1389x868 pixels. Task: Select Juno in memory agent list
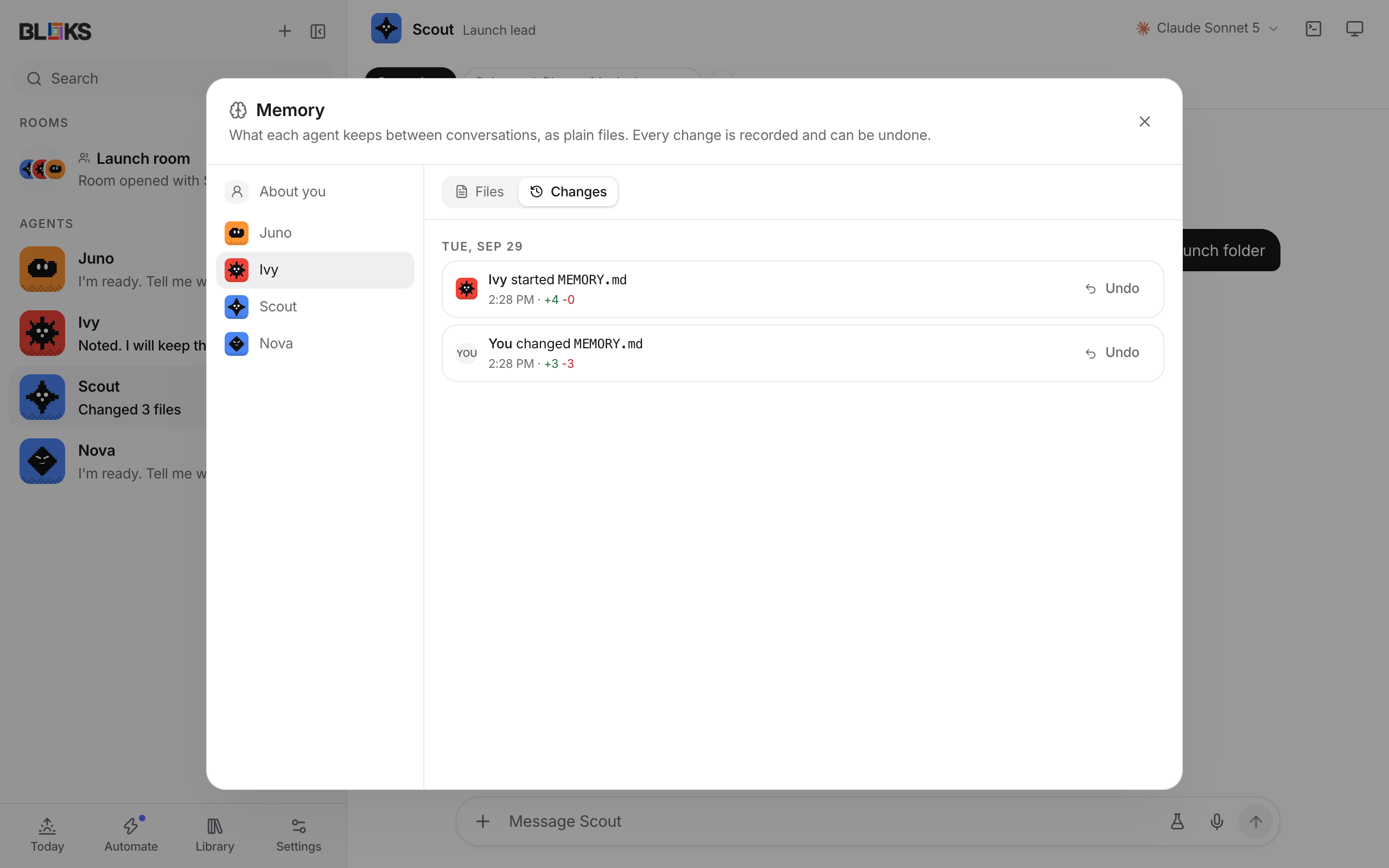coord(315,233)
